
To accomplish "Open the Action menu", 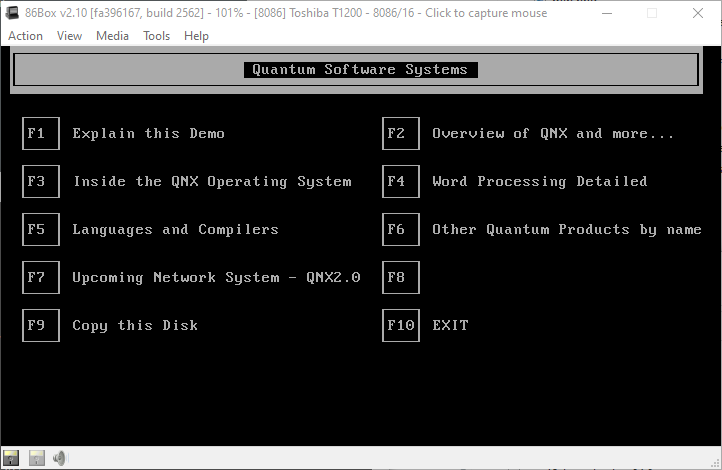I will [x=25, y=36].
